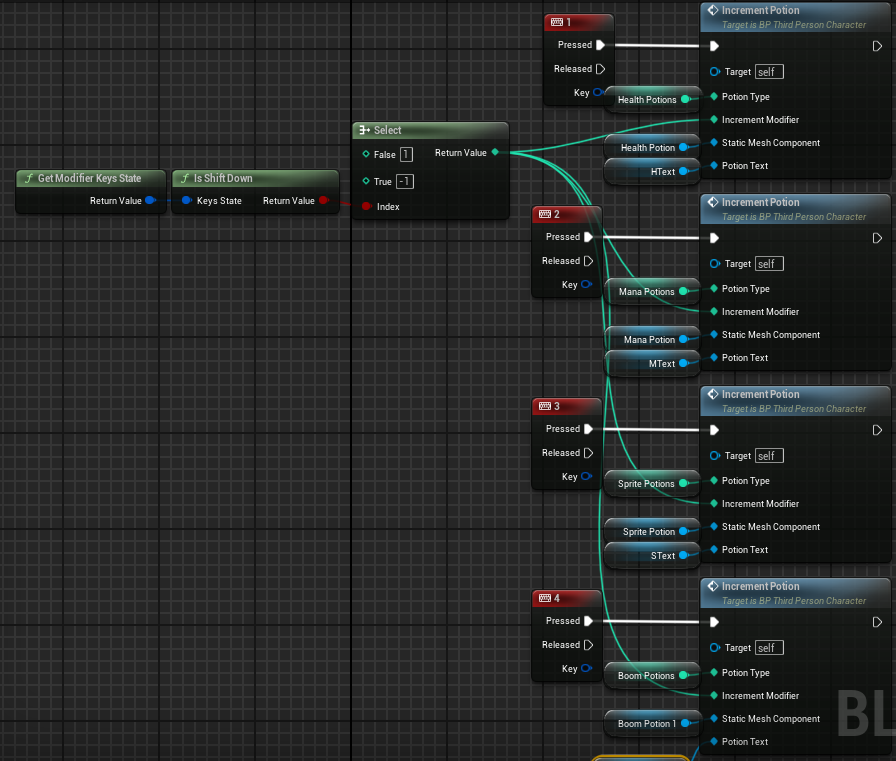Click output exec pin of topmost Increment Potion
Screen dimensions: 896x761
(x=877, y=46)
